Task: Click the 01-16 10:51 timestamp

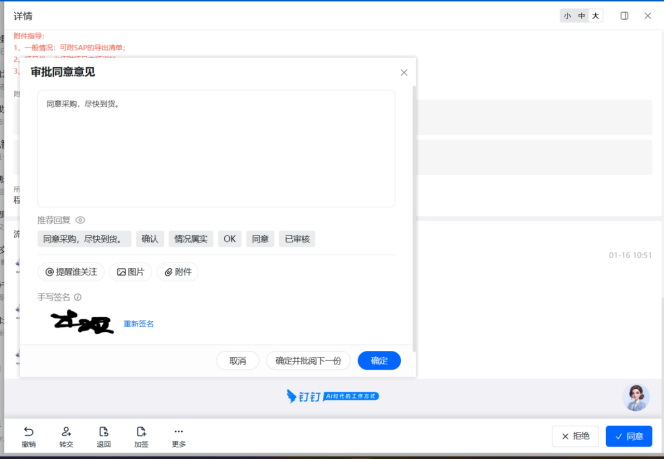Action: click(630, 255)
